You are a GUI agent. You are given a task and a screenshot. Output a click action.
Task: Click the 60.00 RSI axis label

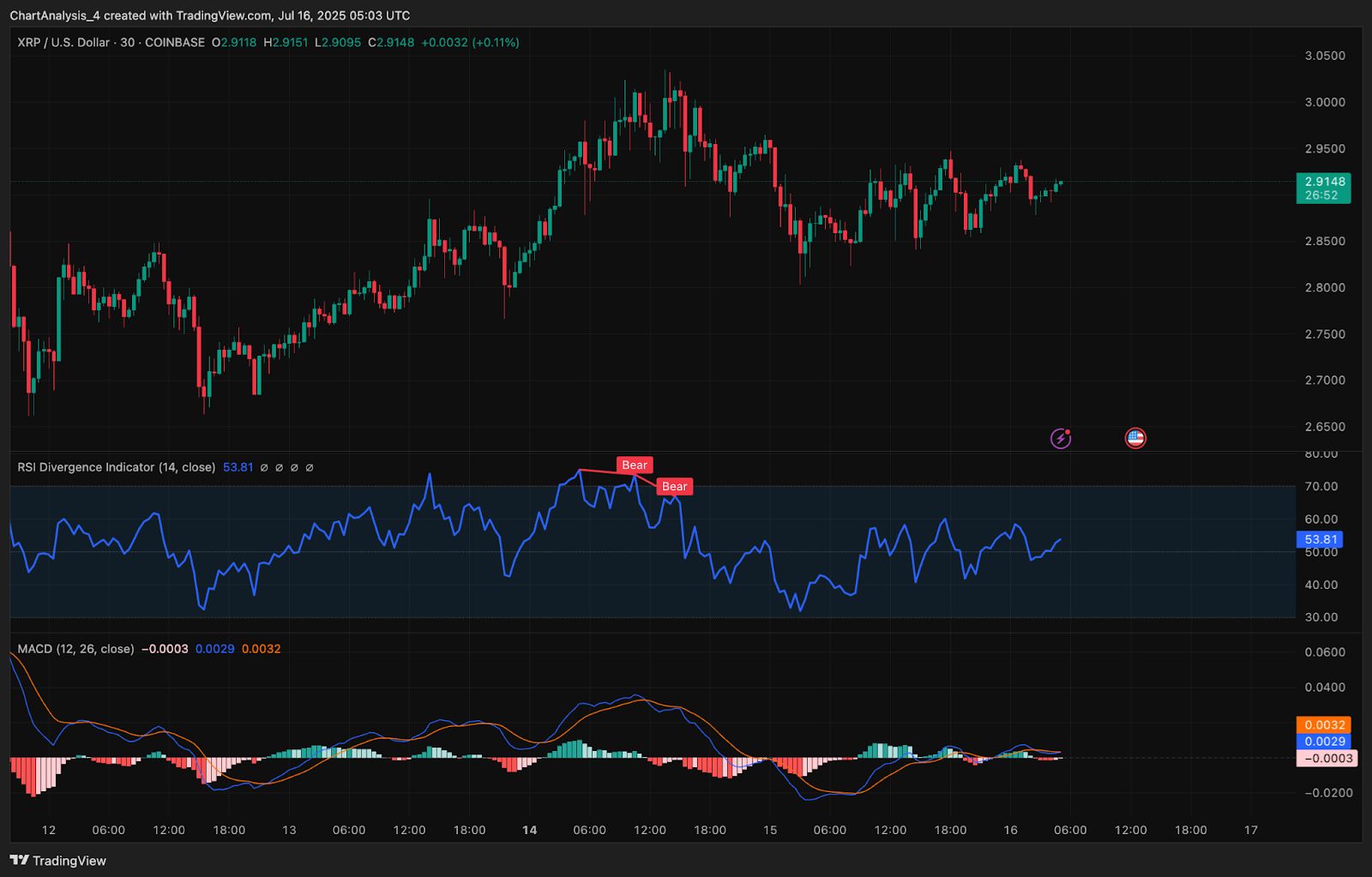click(x=1321, y=519)
